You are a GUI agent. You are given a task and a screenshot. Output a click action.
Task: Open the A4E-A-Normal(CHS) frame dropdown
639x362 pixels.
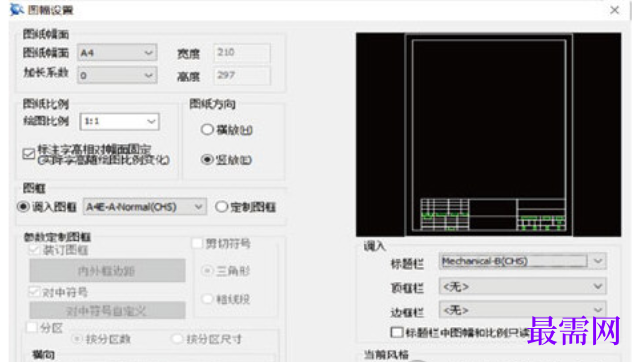pyautogui.click(x=145, y=207)
